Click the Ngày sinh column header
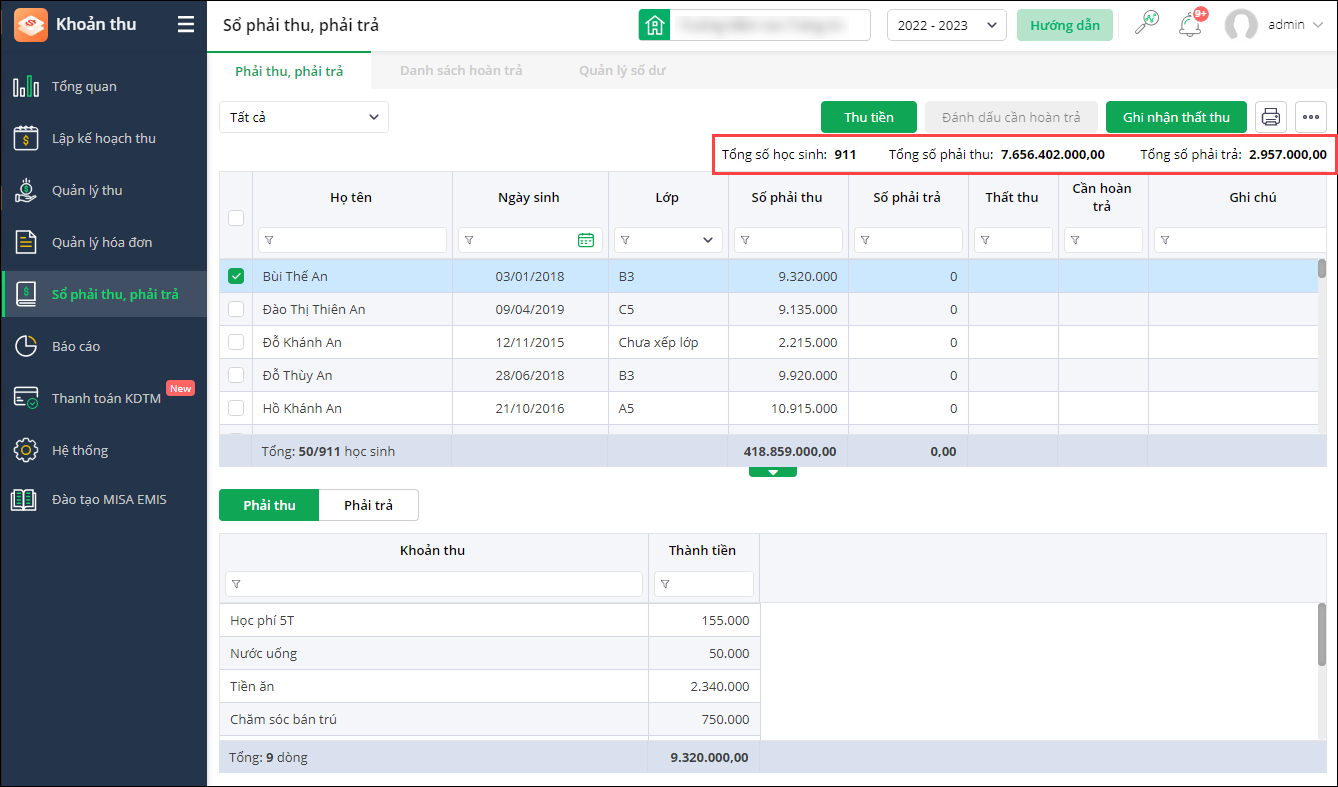This screenshot has width=1338, height=787. 529,197
